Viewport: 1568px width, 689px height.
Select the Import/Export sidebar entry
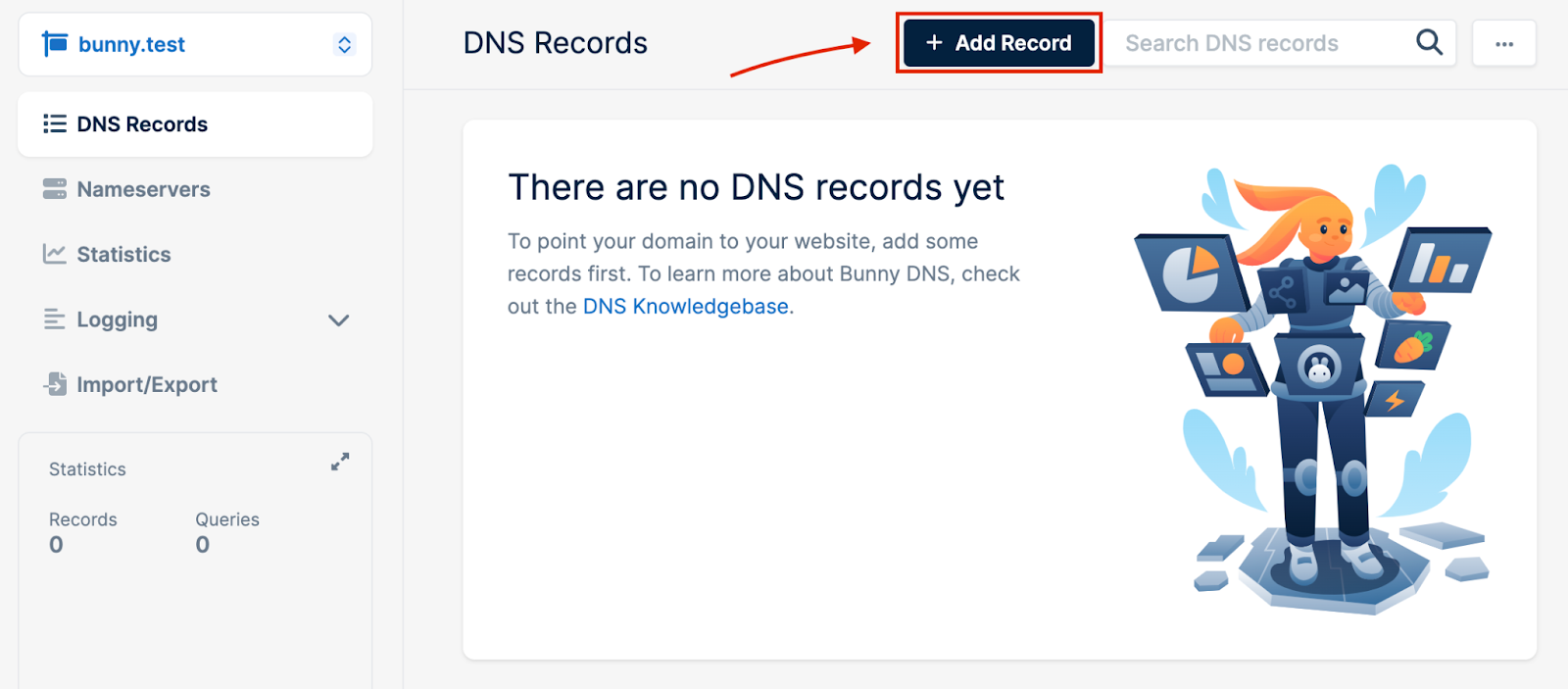click(x=147, y=383)
